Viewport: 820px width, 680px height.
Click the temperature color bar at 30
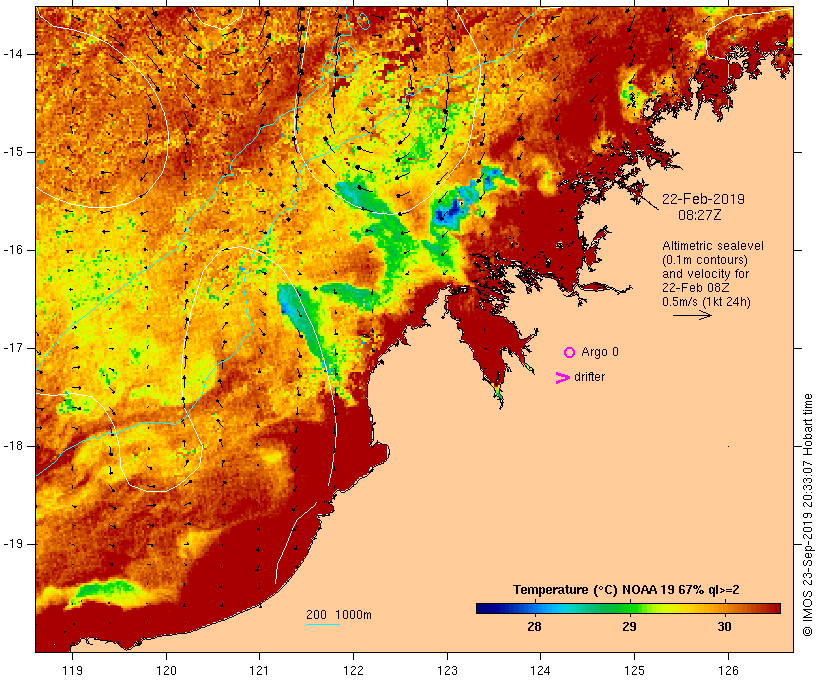[724, 608]
